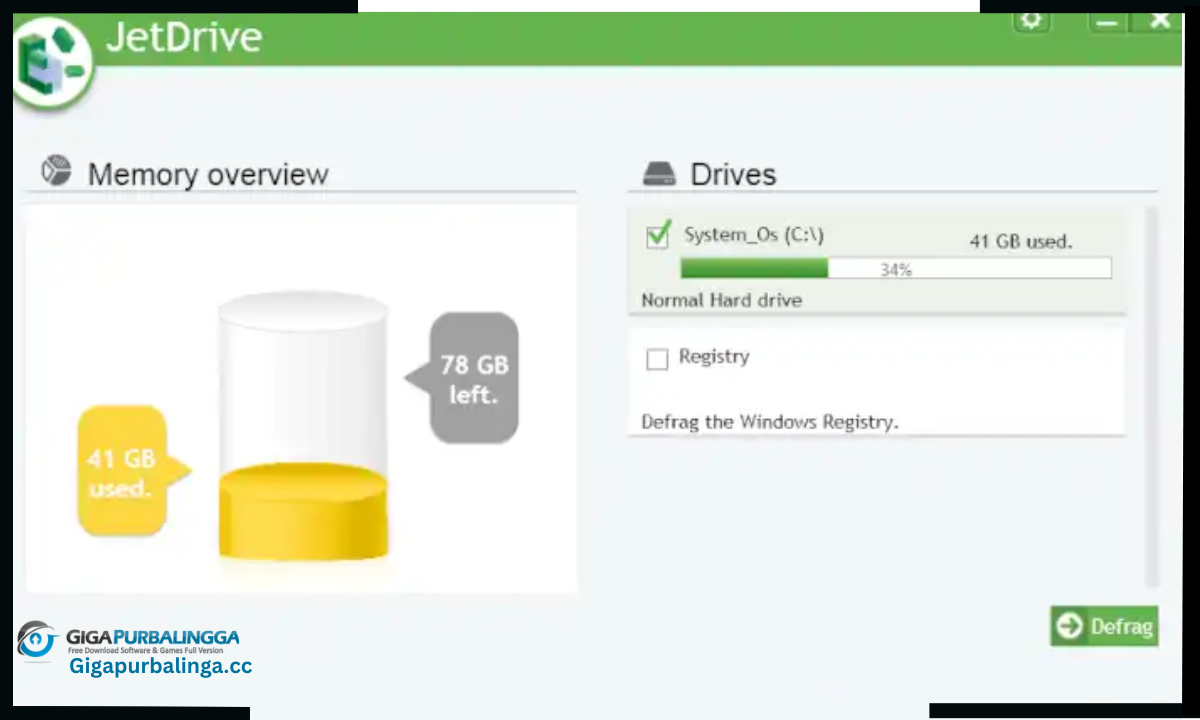Close the JetDrive window
Viewport: 1200px width, 720px height.
point(1160,20)
